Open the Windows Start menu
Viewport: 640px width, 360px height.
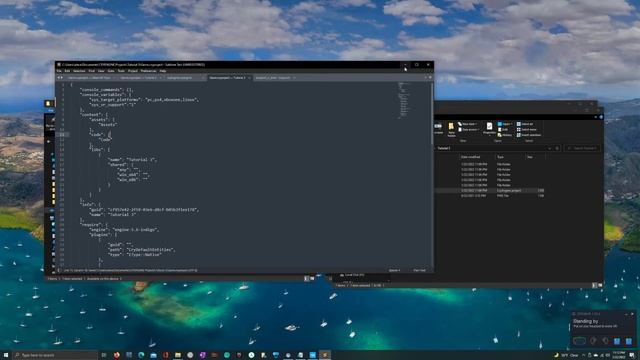point(6,355)
